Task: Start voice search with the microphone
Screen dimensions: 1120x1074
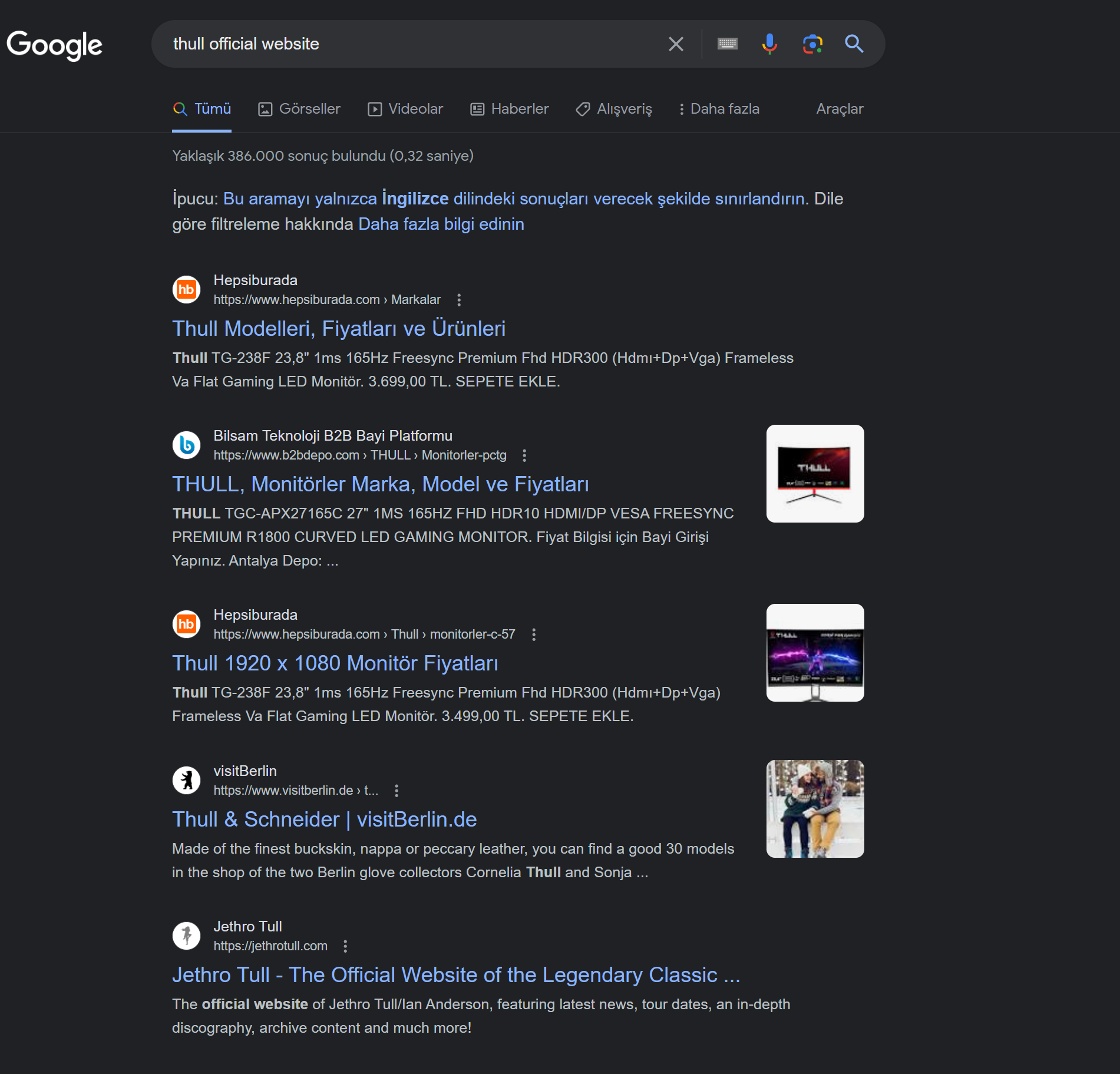Action: click(769, 44)
